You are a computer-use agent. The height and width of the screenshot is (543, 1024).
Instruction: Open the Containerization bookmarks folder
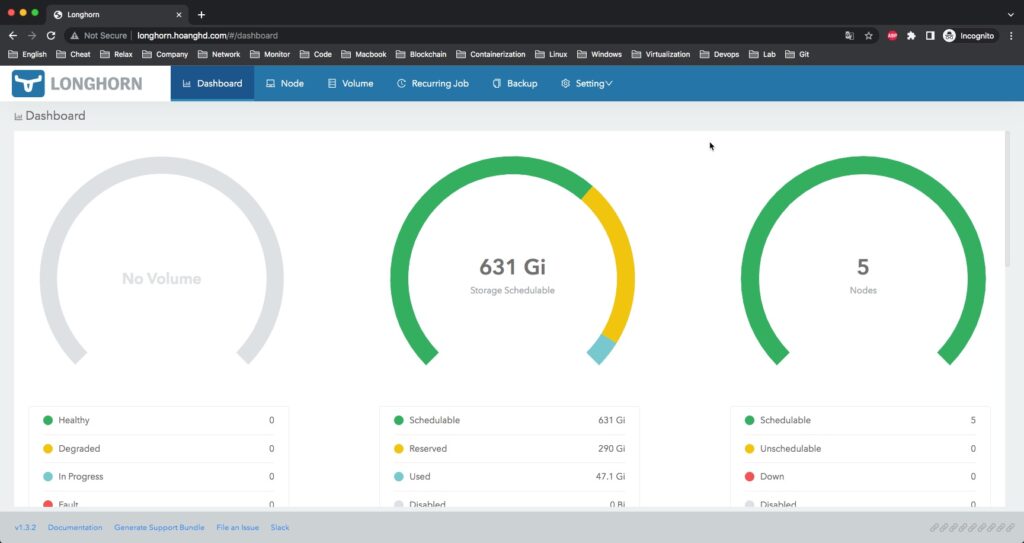[490, 54]
